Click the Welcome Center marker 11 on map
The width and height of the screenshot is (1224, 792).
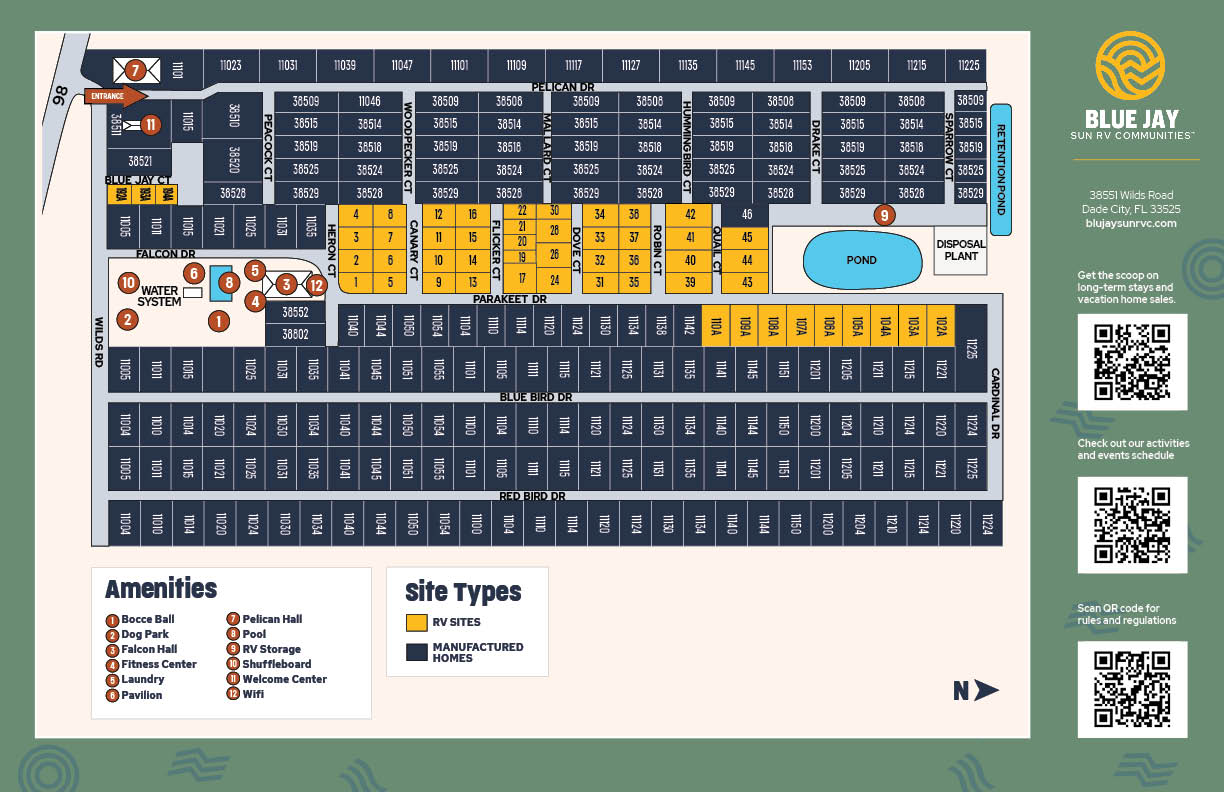(150, 125)
